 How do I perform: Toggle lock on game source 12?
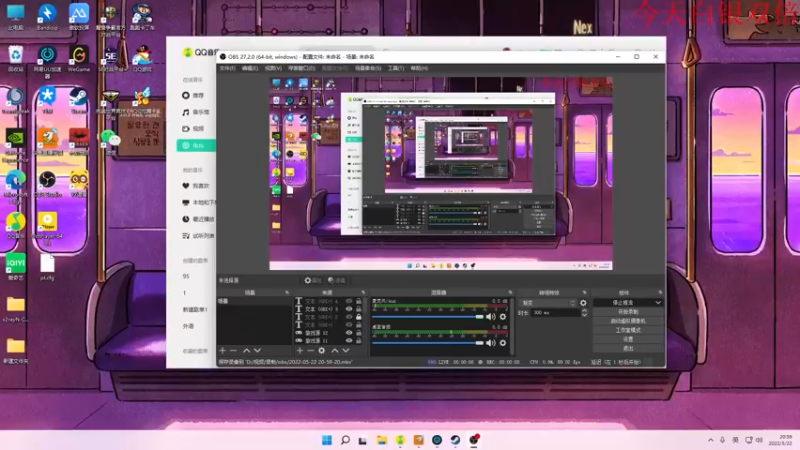[x=359, y=333]
